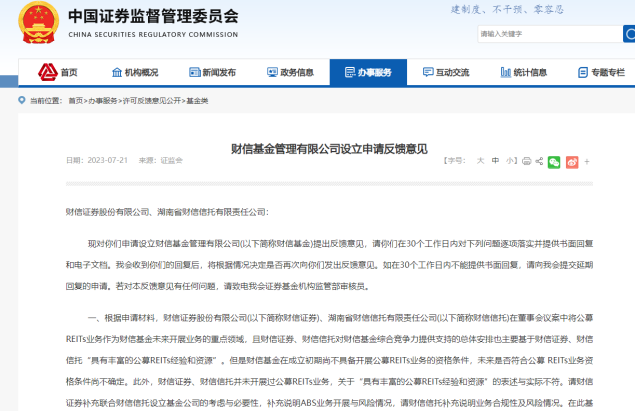Go to 办事服务 in the breadcrumb
635x411 pixels.
(x=103, y=101)
